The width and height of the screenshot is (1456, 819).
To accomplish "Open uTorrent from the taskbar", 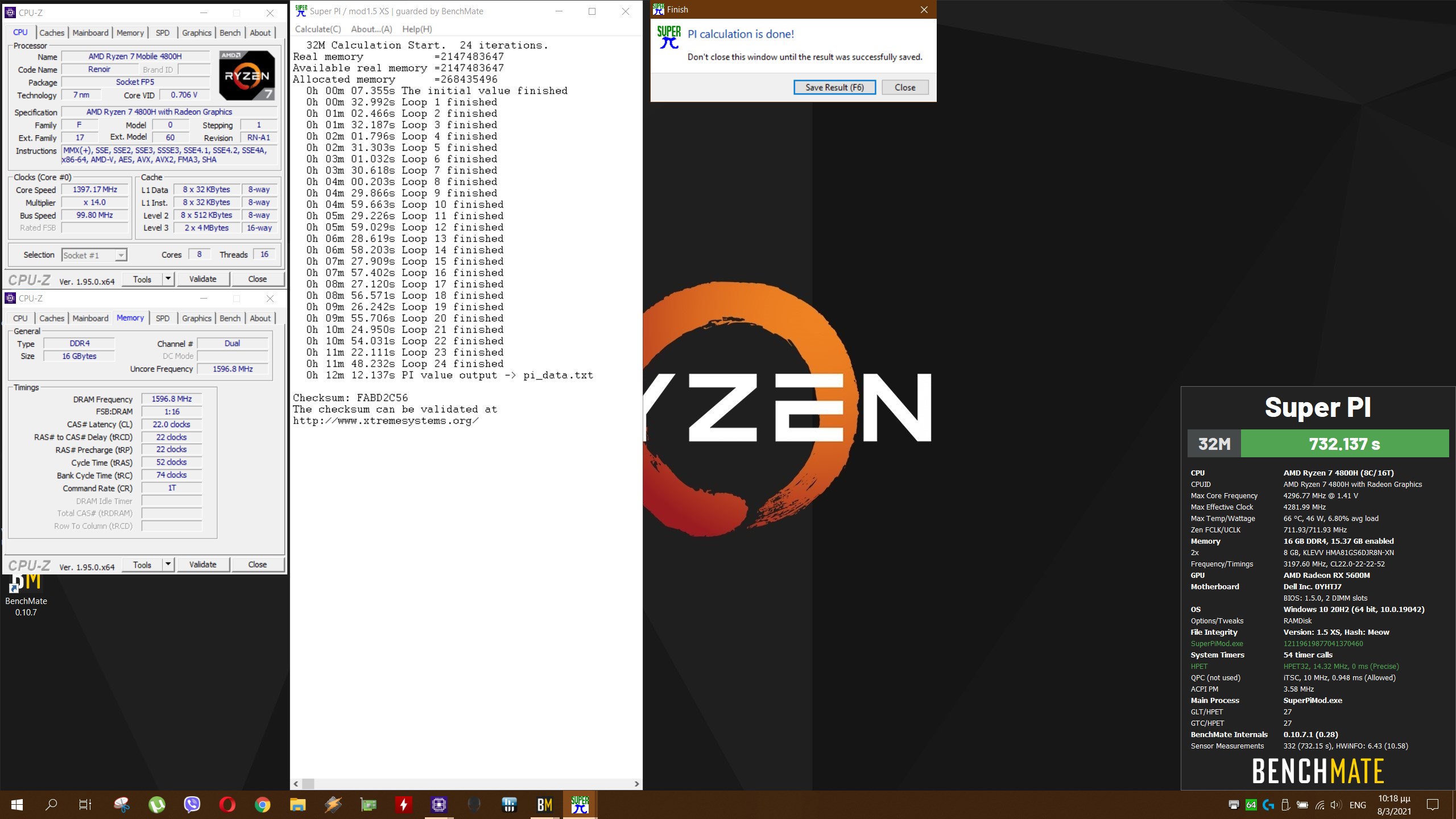I will (157, 805).
